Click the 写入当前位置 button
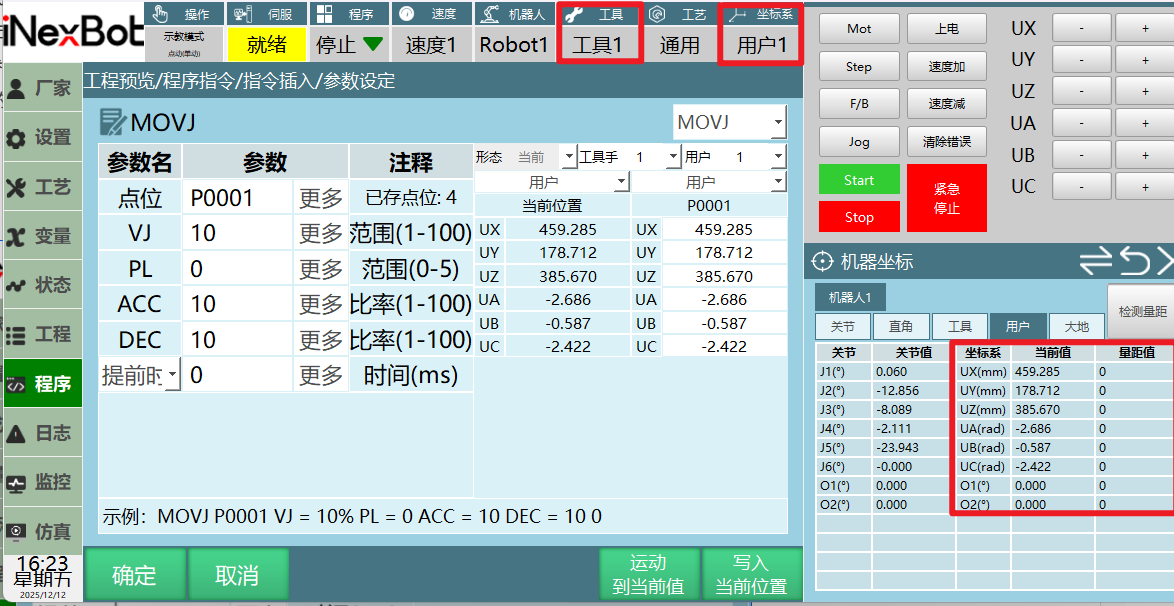The image size is (1174, 606). 751,575
